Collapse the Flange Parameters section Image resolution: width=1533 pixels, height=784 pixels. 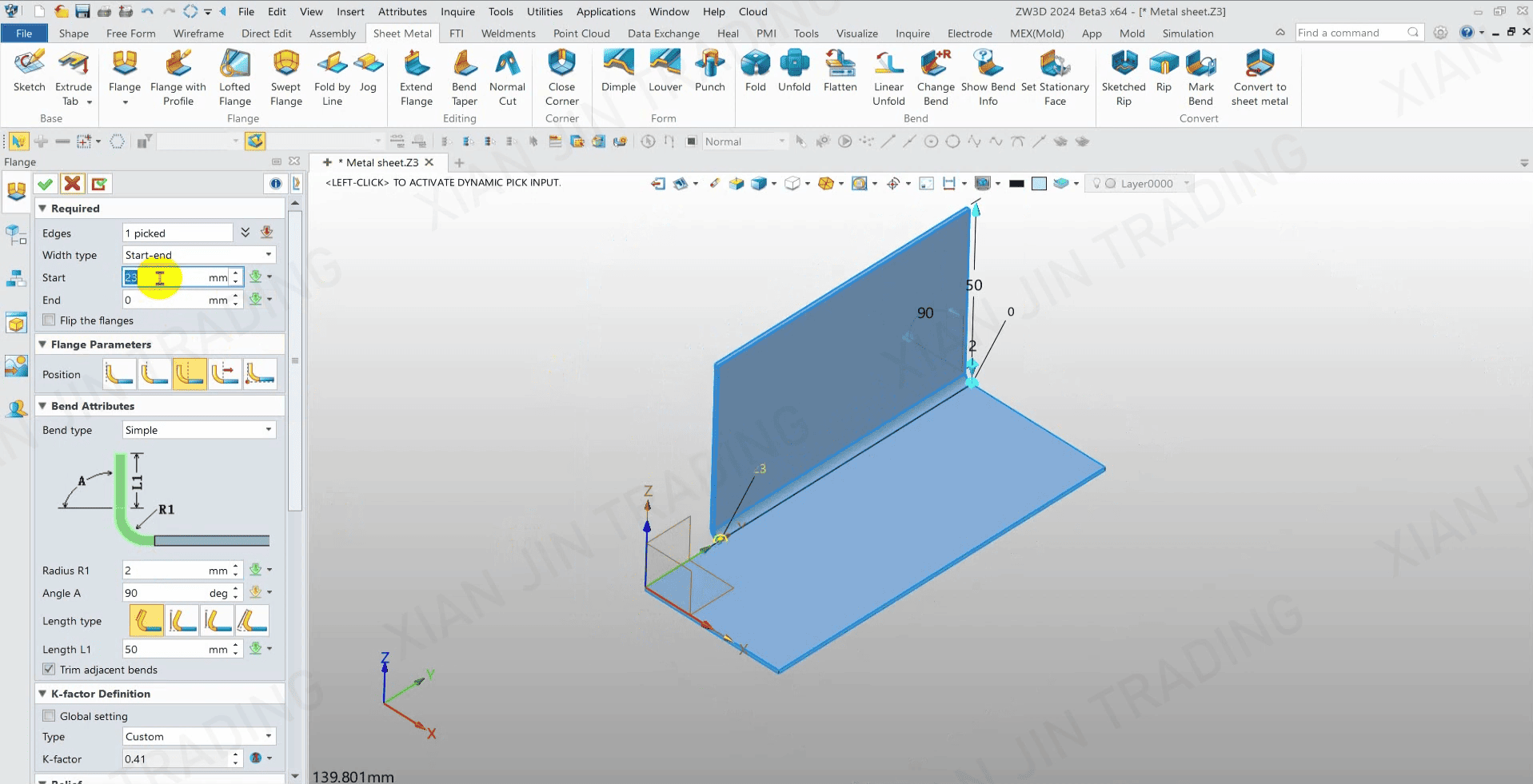(x=42, y=344)
